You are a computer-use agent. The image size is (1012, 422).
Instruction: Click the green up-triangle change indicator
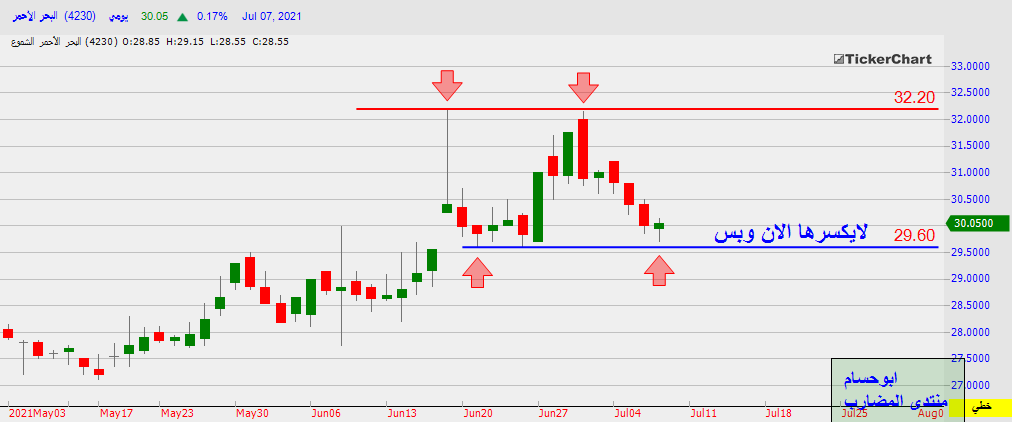coord(183,17)
